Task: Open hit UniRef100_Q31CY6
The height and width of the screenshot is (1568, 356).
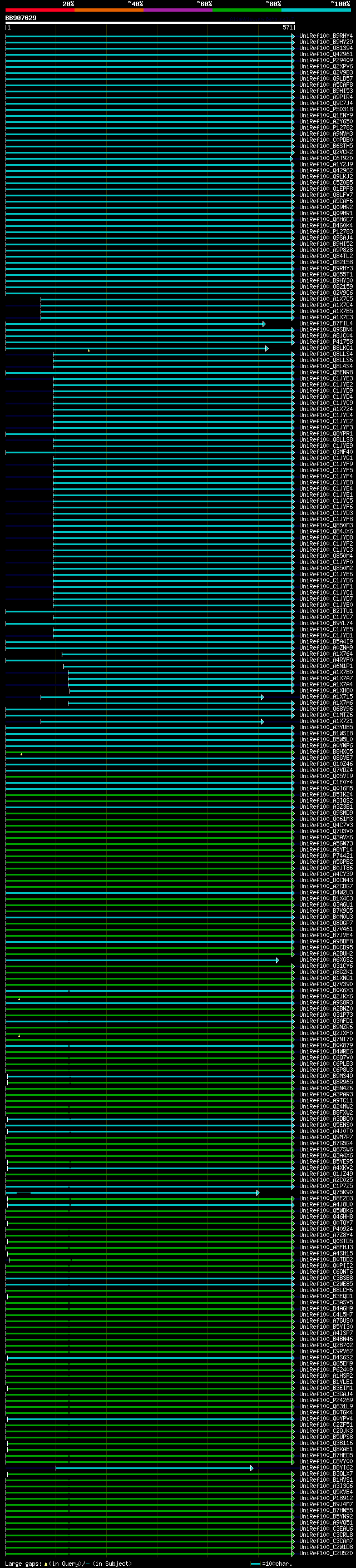Action: [325, 966]
